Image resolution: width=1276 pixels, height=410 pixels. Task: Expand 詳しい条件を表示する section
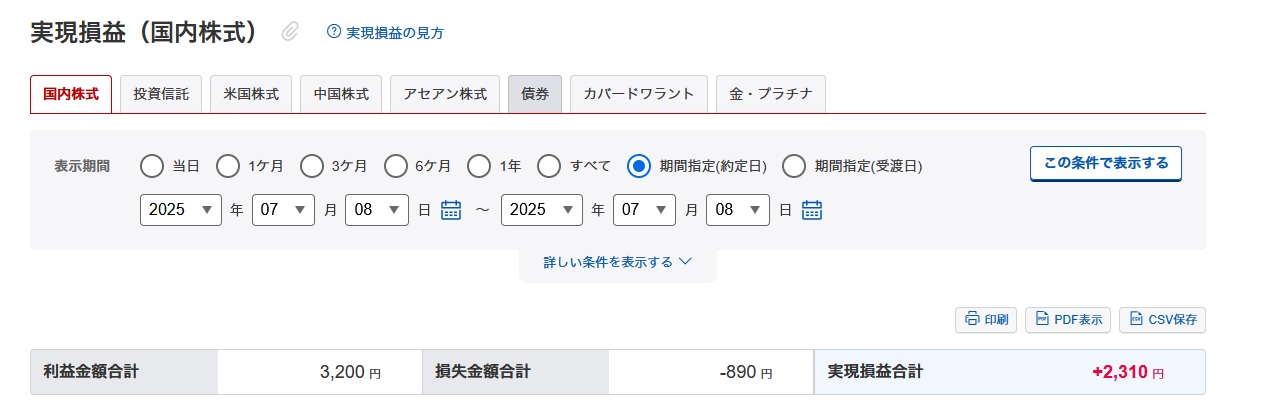[x=618, y=262]
